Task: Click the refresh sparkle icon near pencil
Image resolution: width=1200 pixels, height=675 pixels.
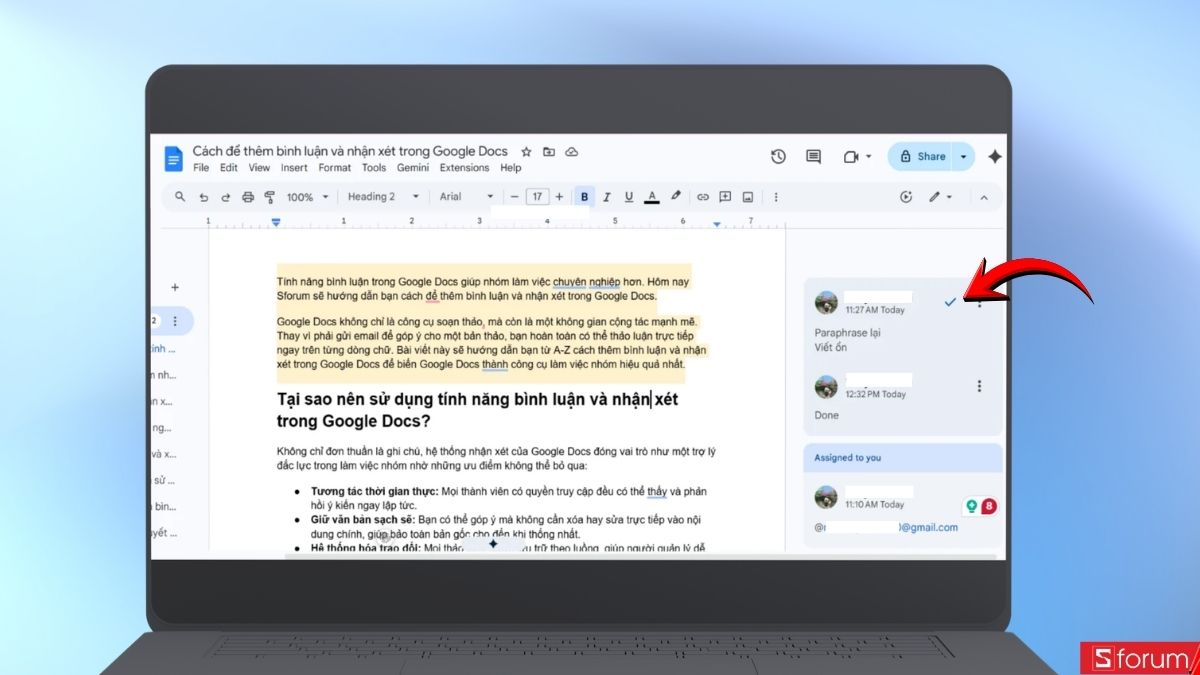Action: 906,197
